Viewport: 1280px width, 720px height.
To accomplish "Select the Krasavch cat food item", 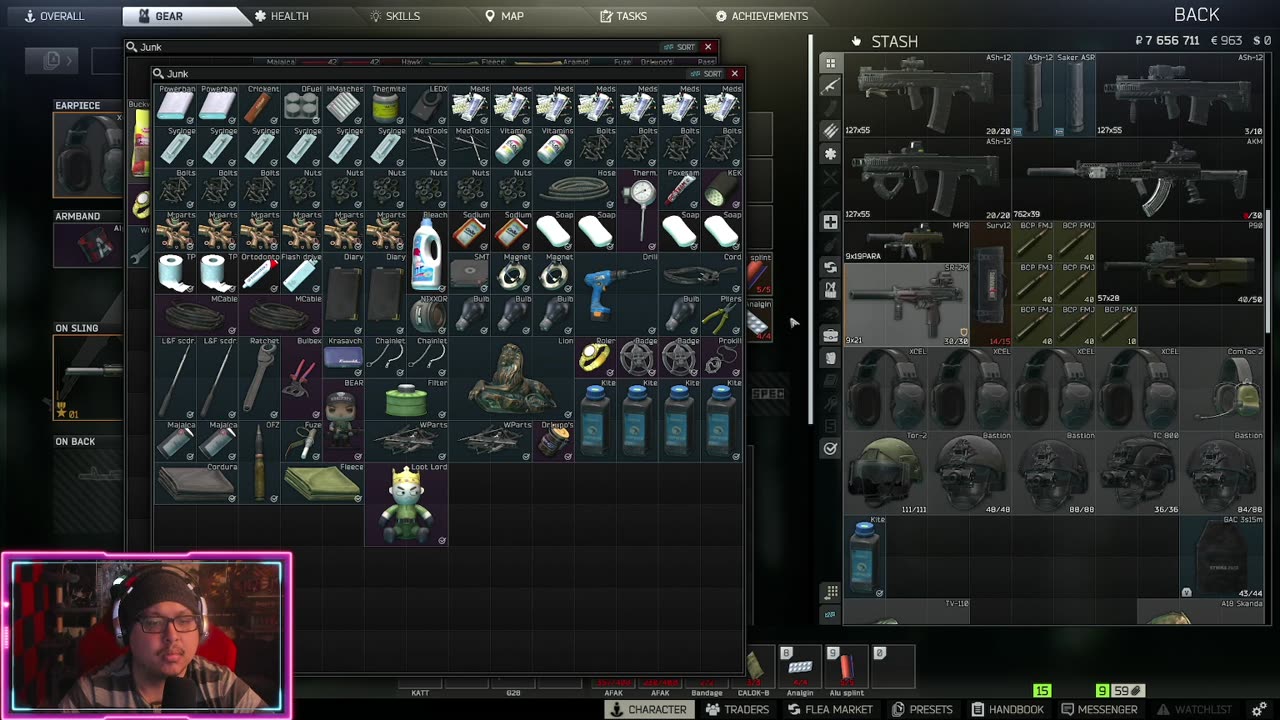I will coord(344,357).
